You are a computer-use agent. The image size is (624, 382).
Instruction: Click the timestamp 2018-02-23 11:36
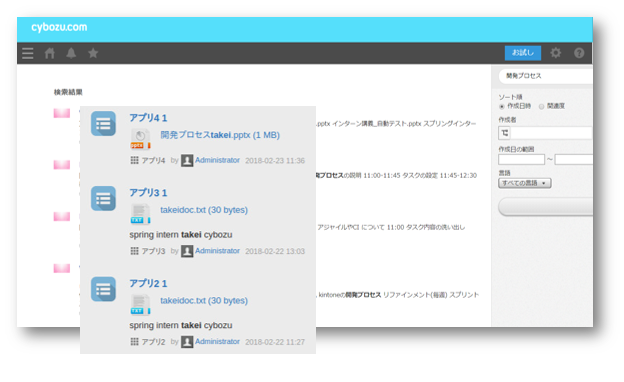[x=275, y=160]
